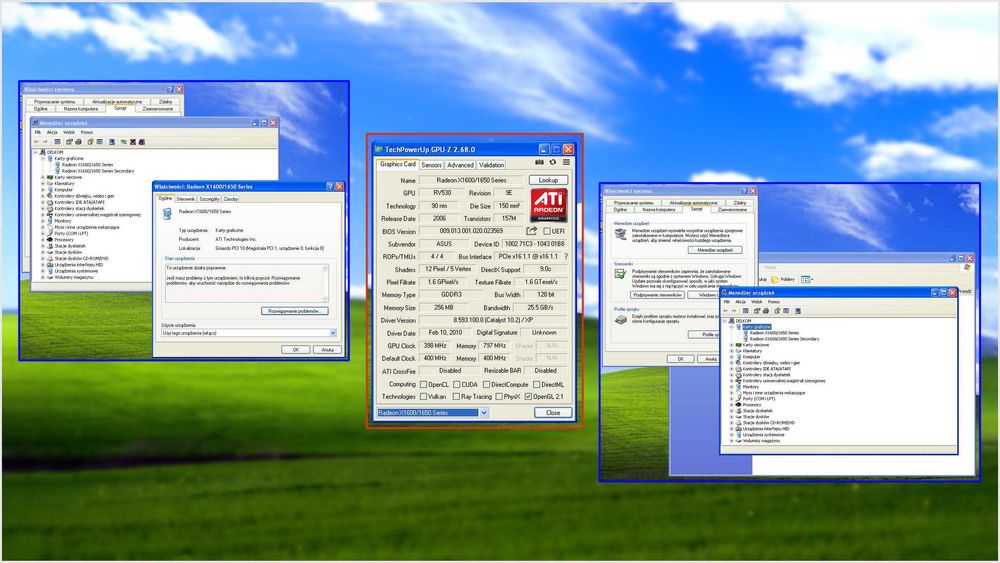1000x563 pixels.
Task: Click the BIOS Version field in GPU-Z
Action: (x=471, y=231)
